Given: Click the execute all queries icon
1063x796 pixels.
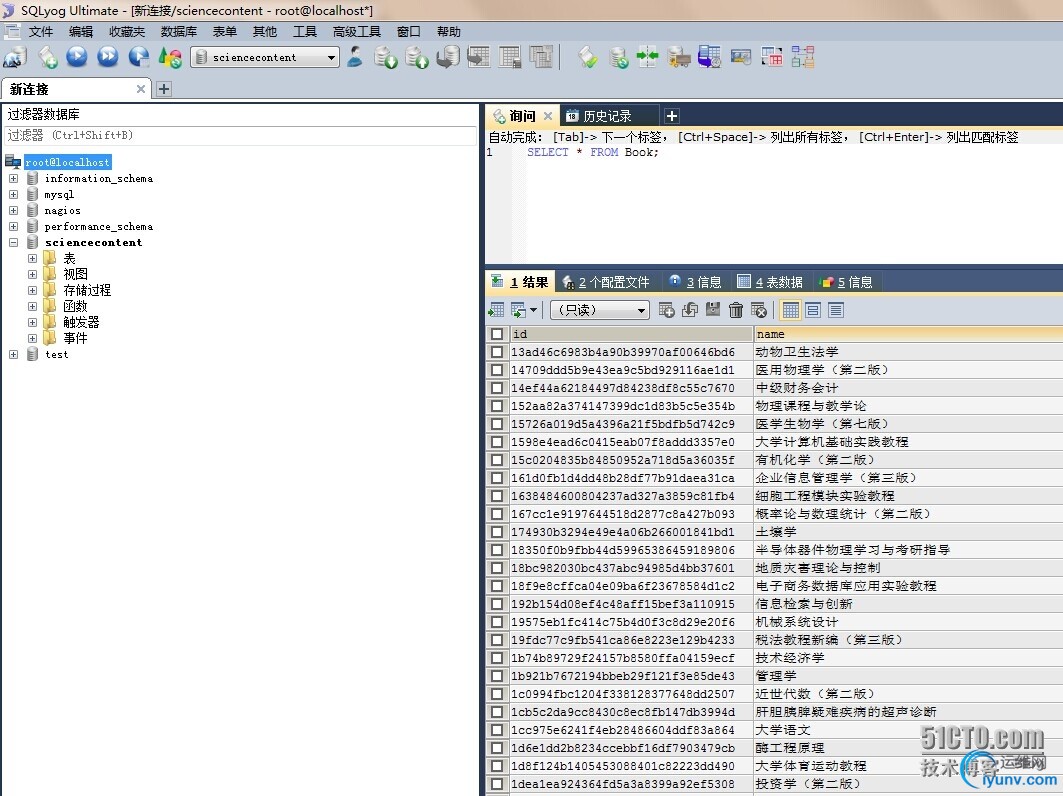Looking at the screenshot, I should click(107, 57).
